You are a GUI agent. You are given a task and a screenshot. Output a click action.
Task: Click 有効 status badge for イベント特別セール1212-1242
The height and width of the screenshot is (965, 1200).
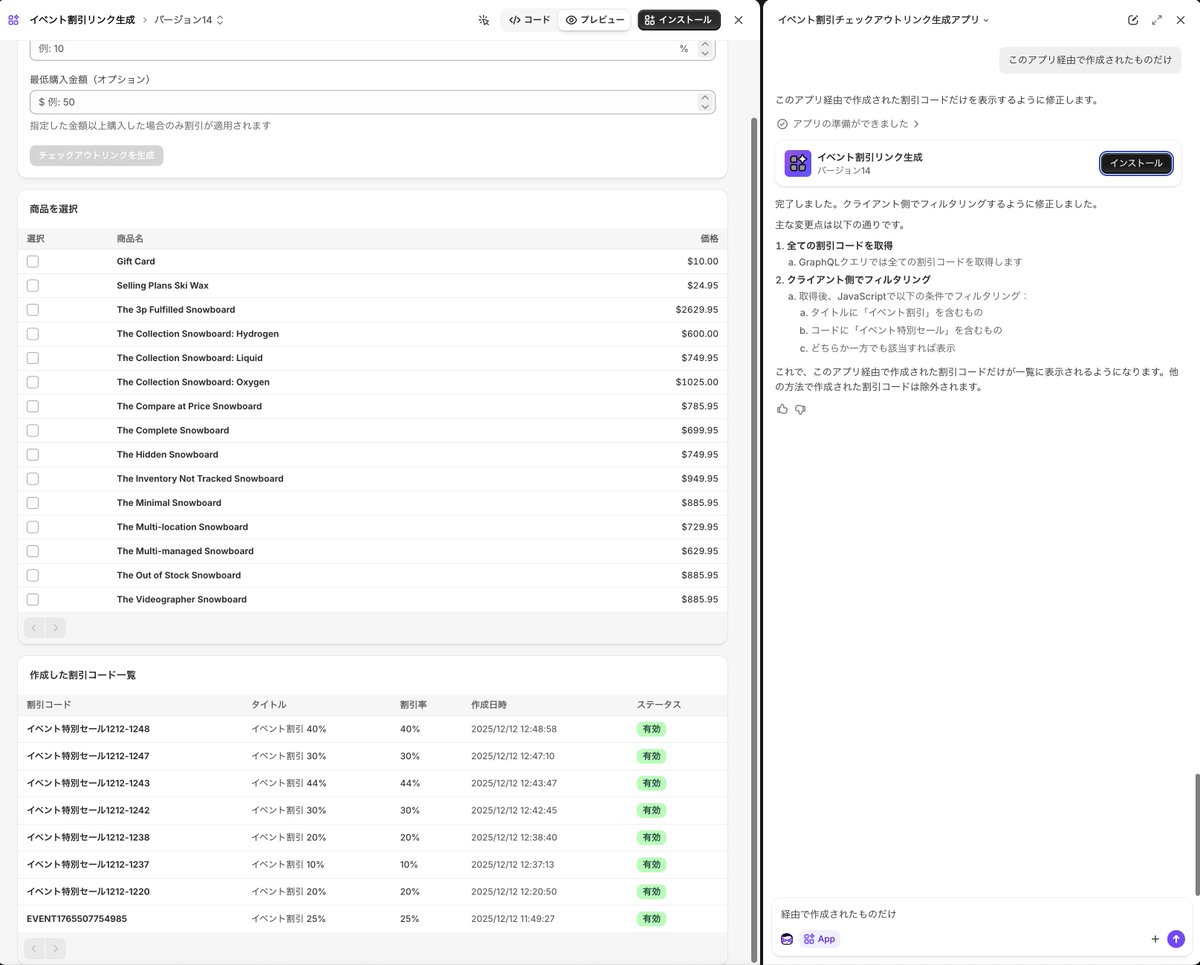651,810
